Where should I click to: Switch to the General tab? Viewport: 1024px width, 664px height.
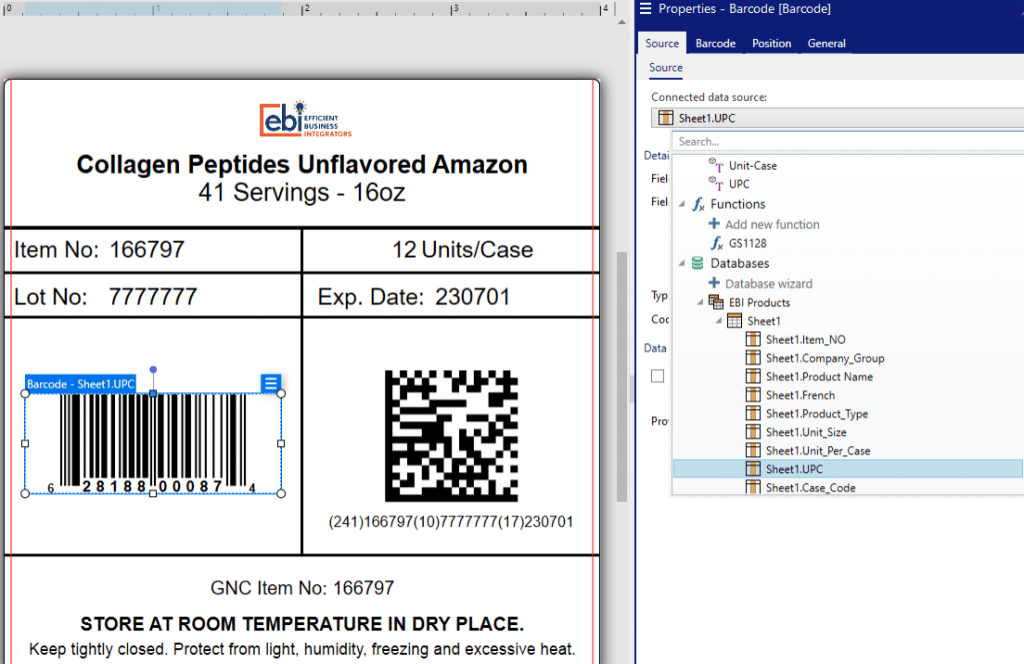[826, 43]
